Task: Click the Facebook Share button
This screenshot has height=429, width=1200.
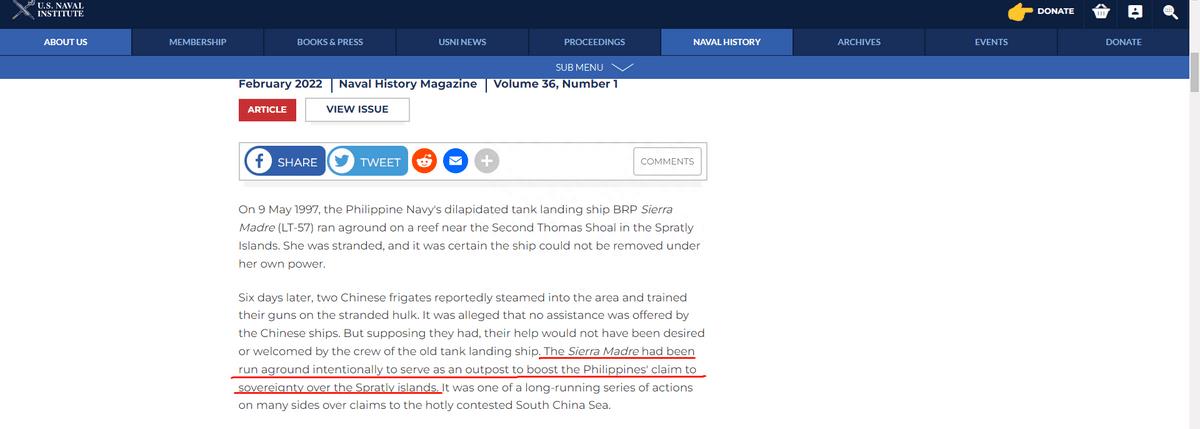Action: pos(285,162)
